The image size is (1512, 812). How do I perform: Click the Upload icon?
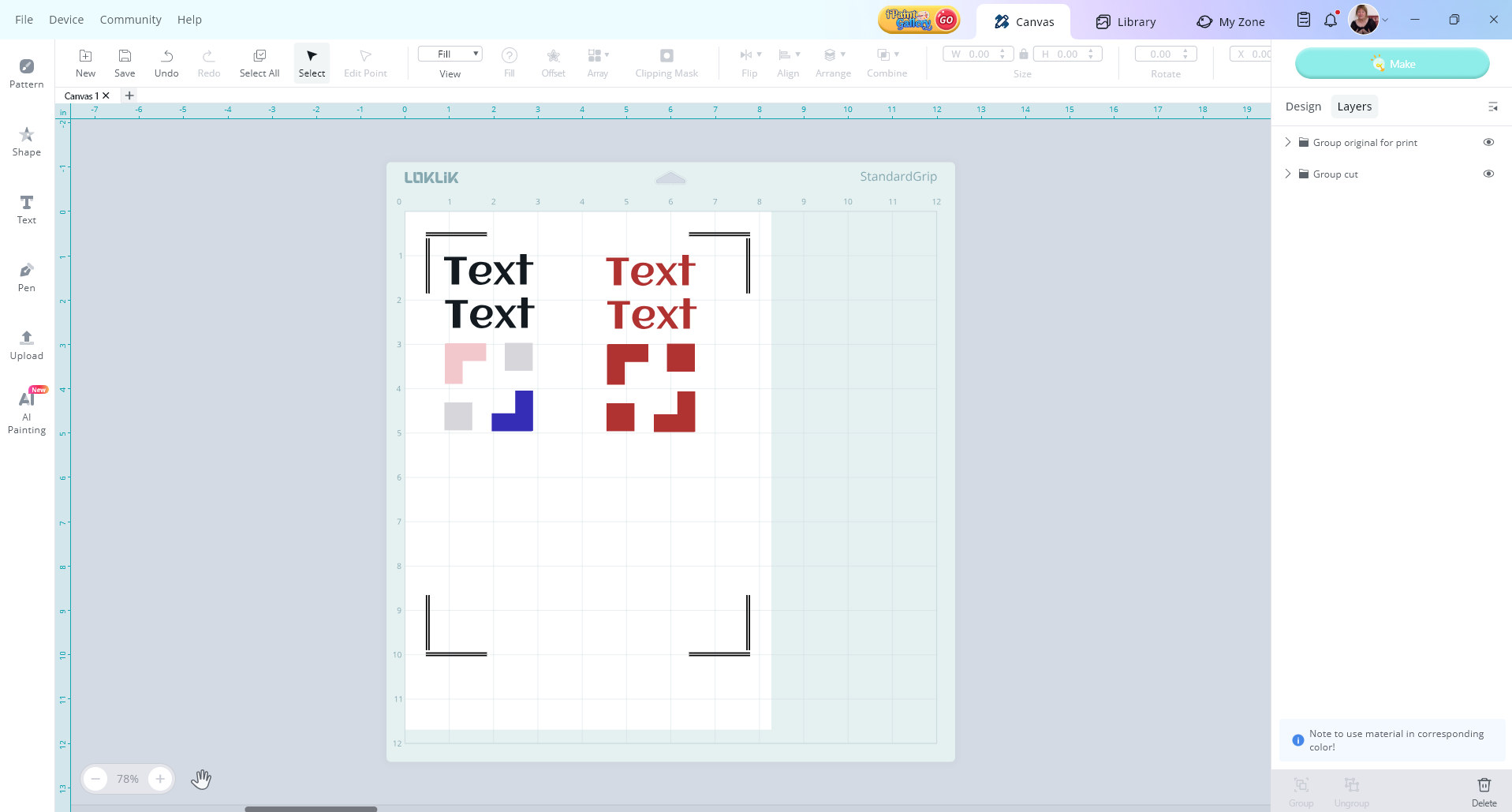coord(26,344)
